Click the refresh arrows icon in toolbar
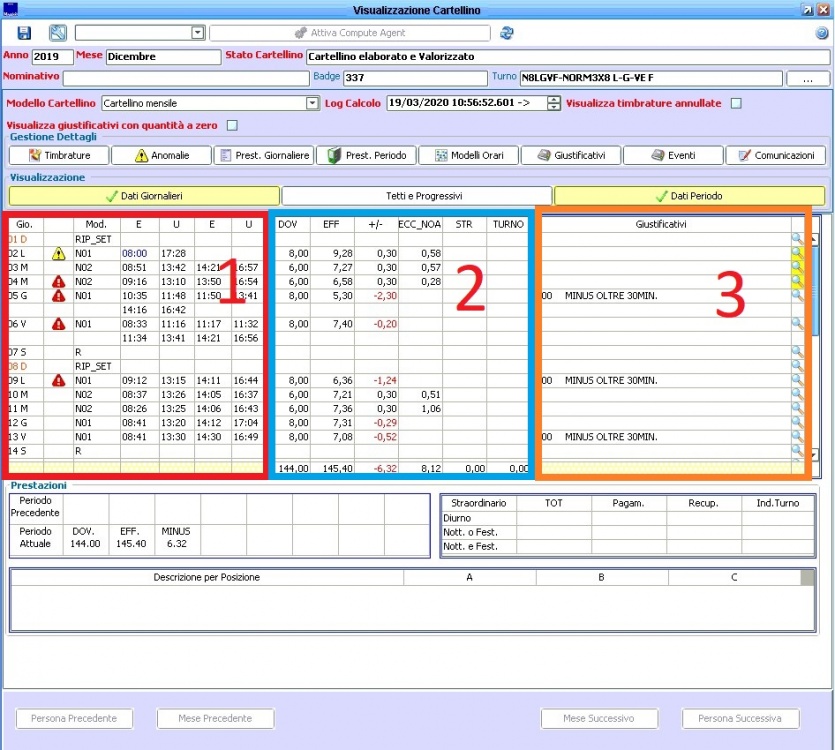This screenshot has height=750, width=835. tap(507, 33)
